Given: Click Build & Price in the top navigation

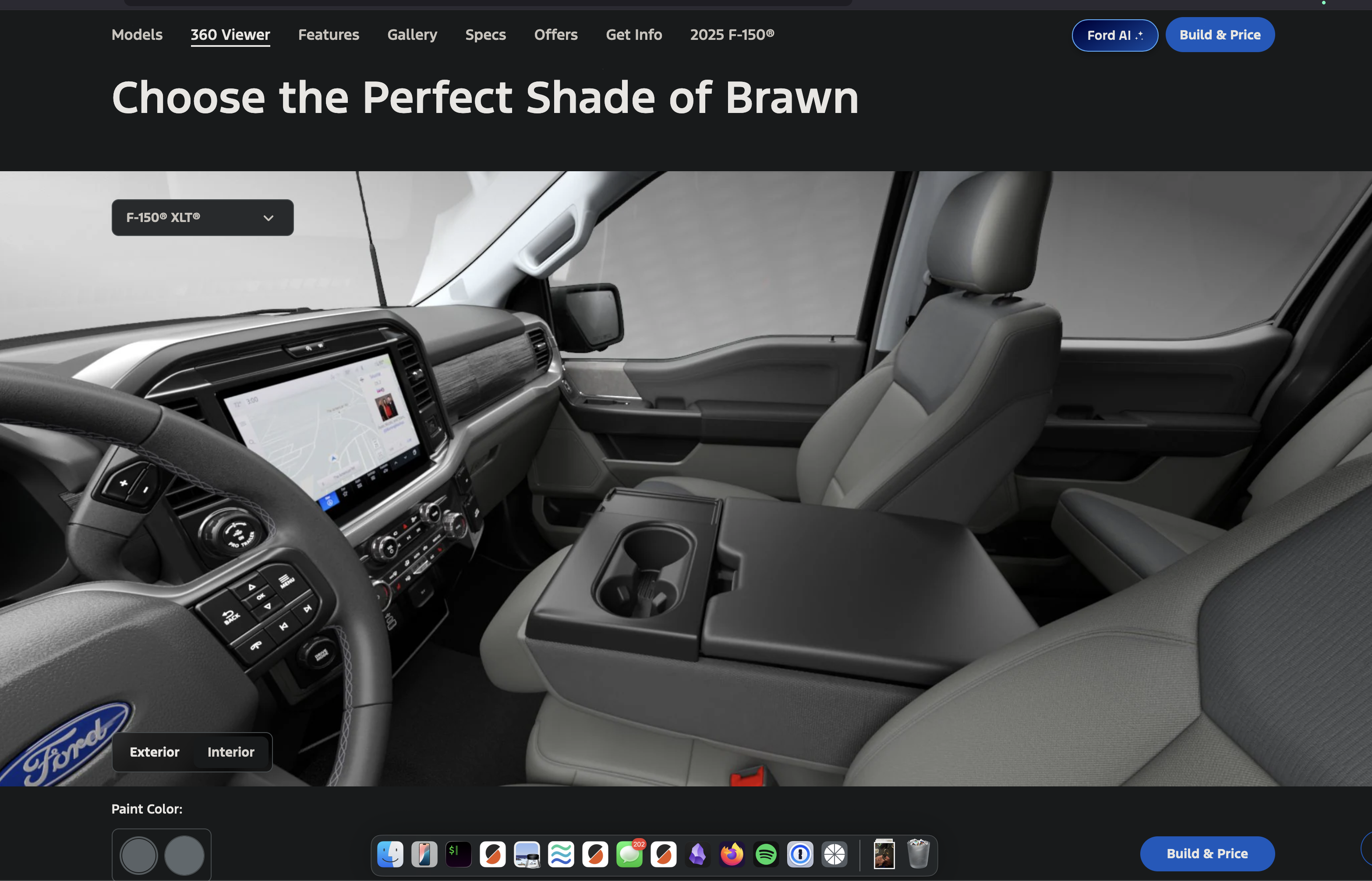Looking at the screenshot, I should coord(1220,35).
